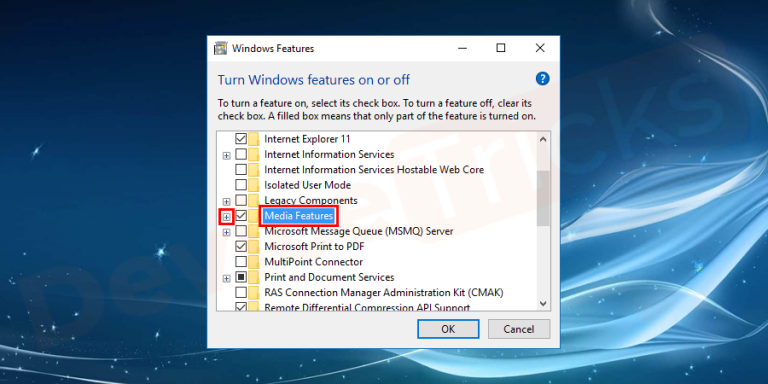Click the Media Features folder icon
Image resolution: width=768 pixels, height=384 pixels.
[x=254, y=216]
